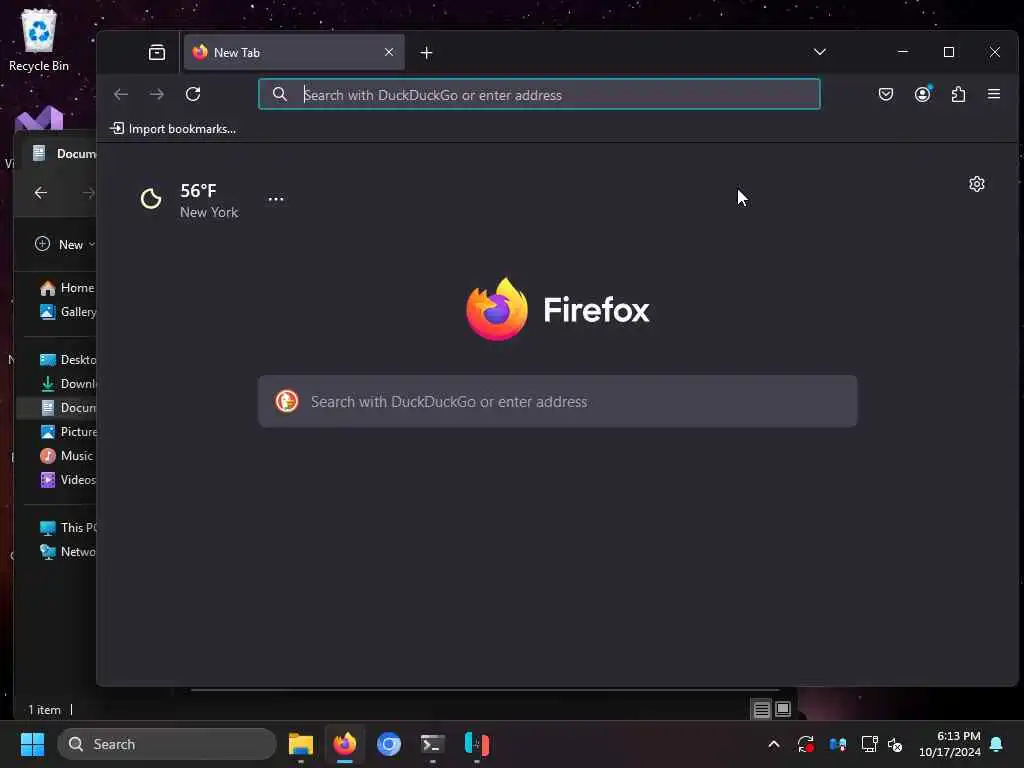Switch File Explorer to large thumbnails view
The image size is (1024, 768).
[x=782, y=709]
